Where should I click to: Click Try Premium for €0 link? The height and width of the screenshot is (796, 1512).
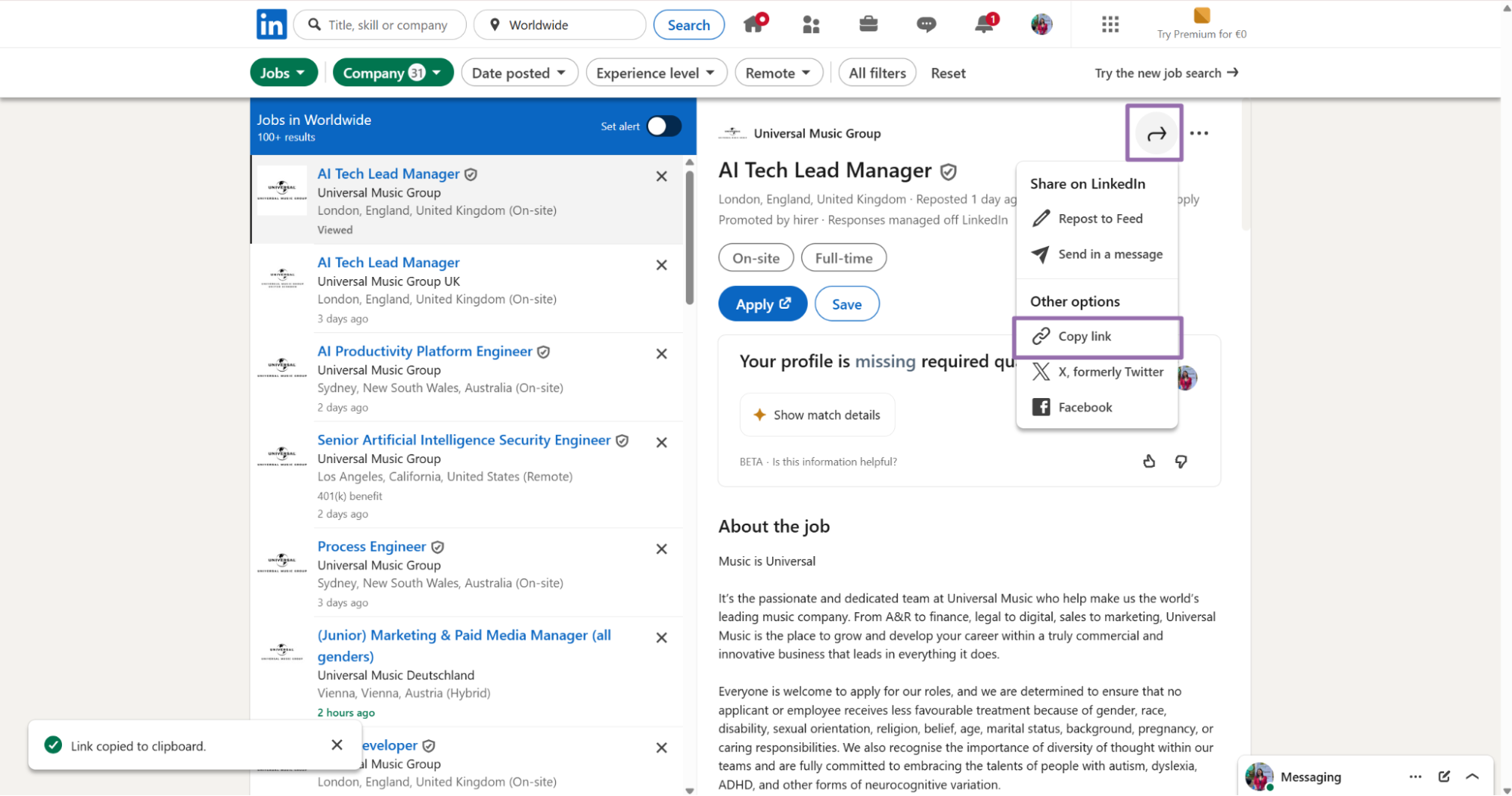[1201, 34]
